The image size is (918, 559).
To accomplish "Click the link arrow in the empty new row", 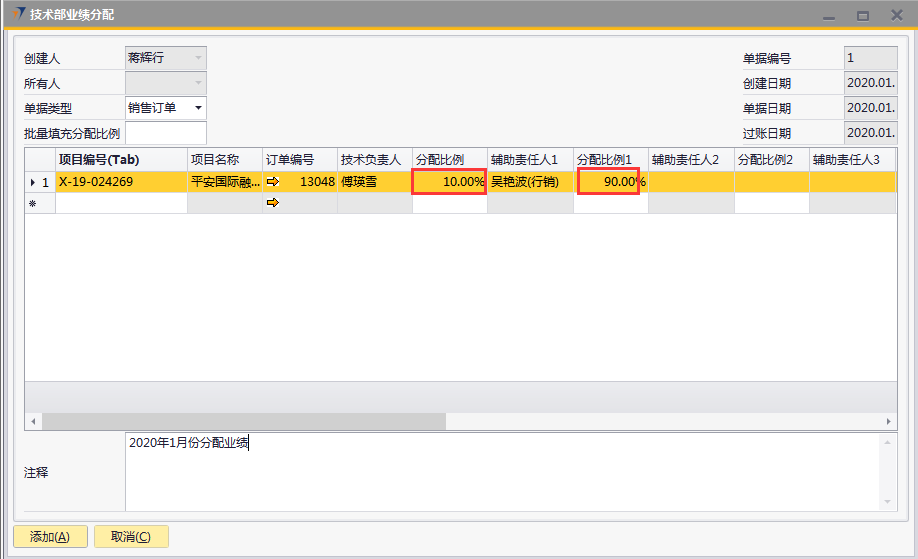I will [272, 203].
